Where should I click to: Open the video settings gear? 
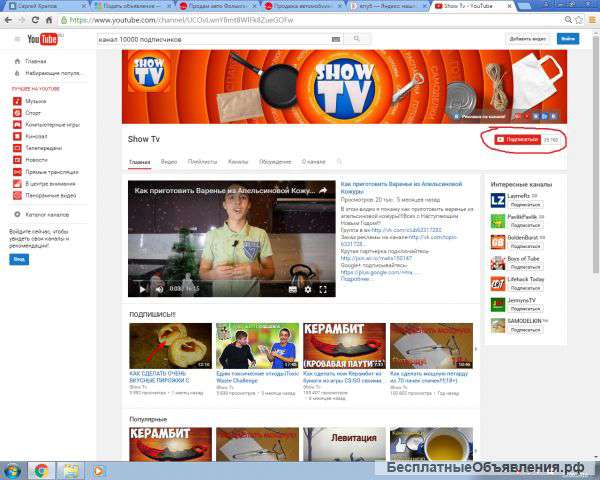[x=308, y=289]
